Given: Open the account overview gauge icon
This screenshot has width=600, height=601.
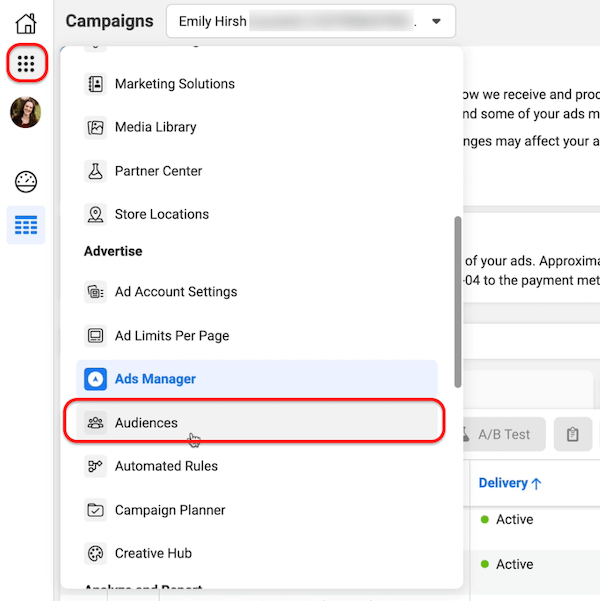Looking at the screenshot, I should [26, 182].
